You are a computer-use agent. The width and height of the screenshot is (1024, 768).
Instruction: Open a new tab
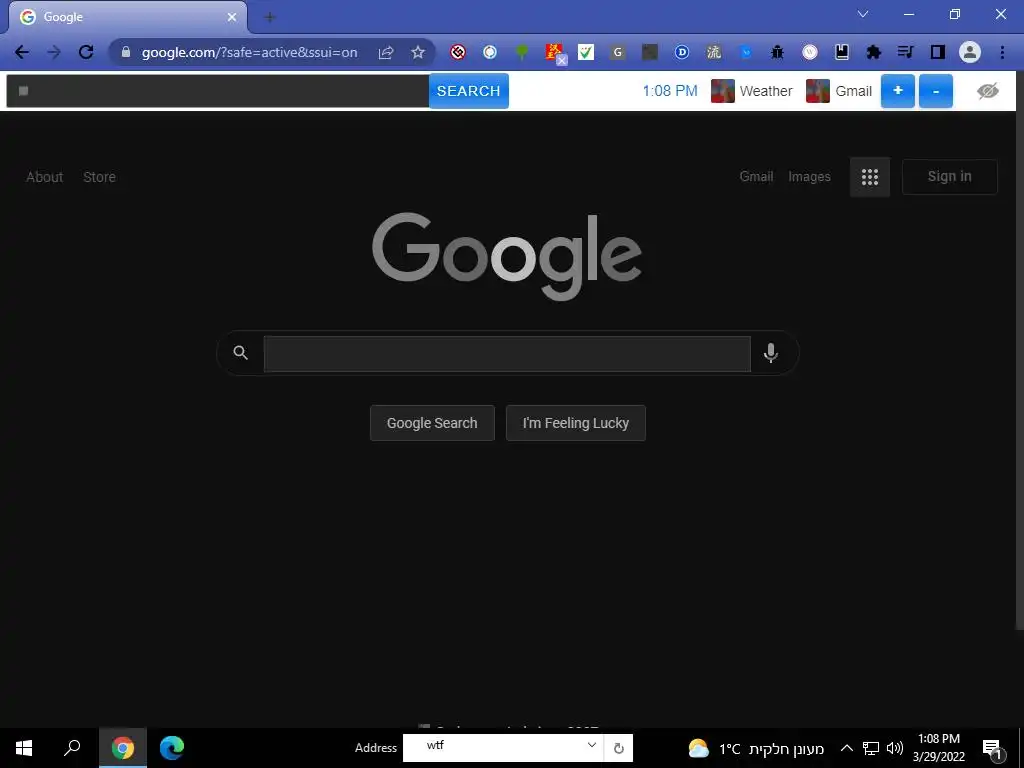270,18
